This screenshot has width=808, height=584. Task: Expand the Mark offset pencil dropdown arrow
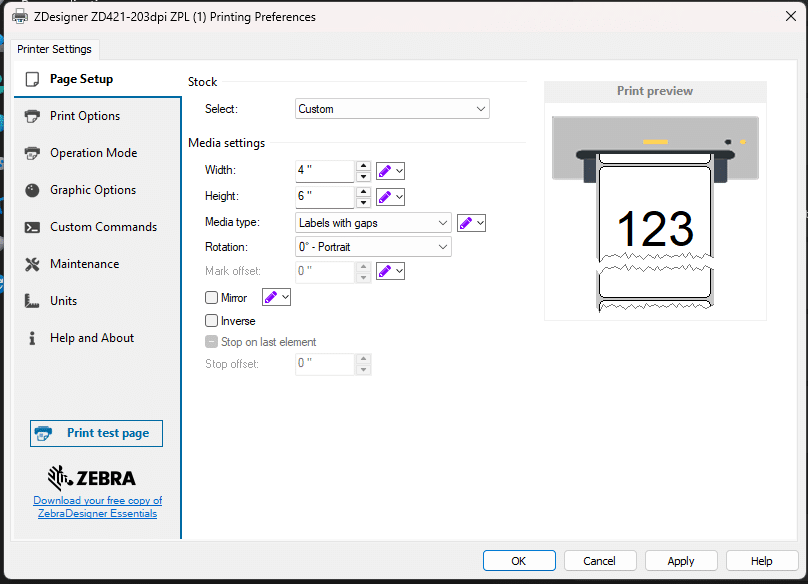[x=399, y=271]
